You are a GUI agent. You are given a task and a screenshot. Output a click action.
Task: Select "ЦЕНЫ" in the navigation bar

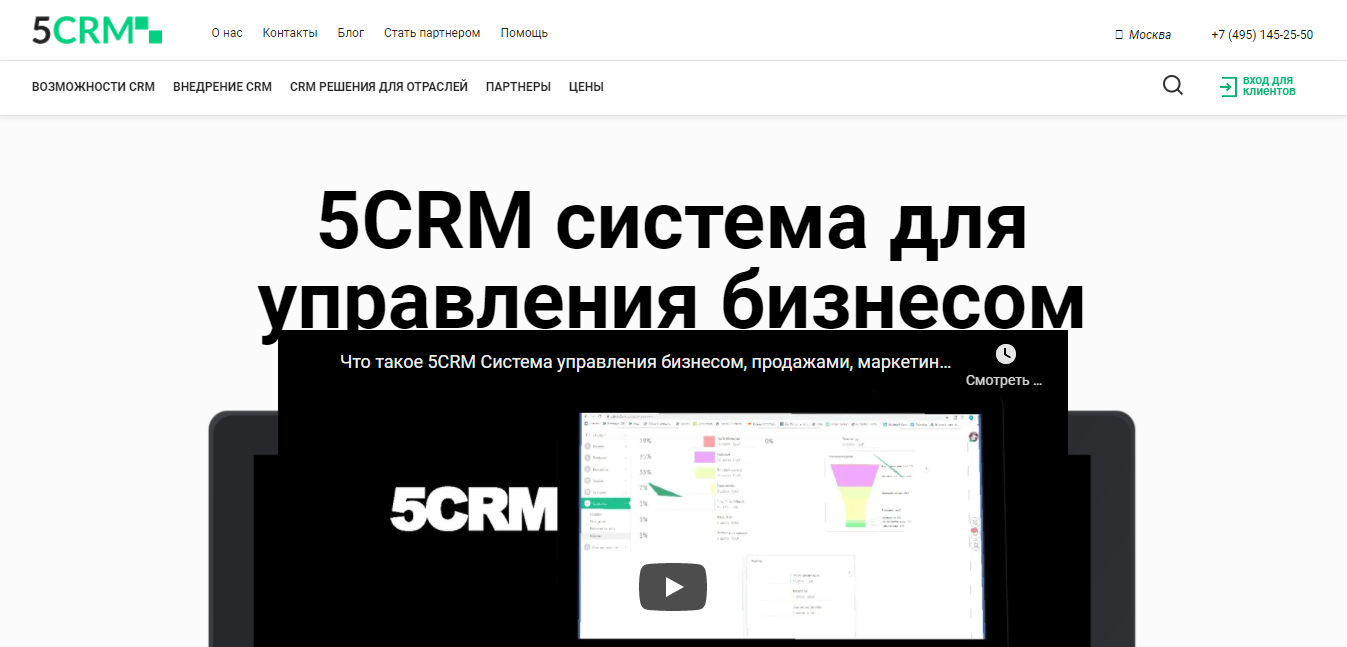[x=585, y=87]
